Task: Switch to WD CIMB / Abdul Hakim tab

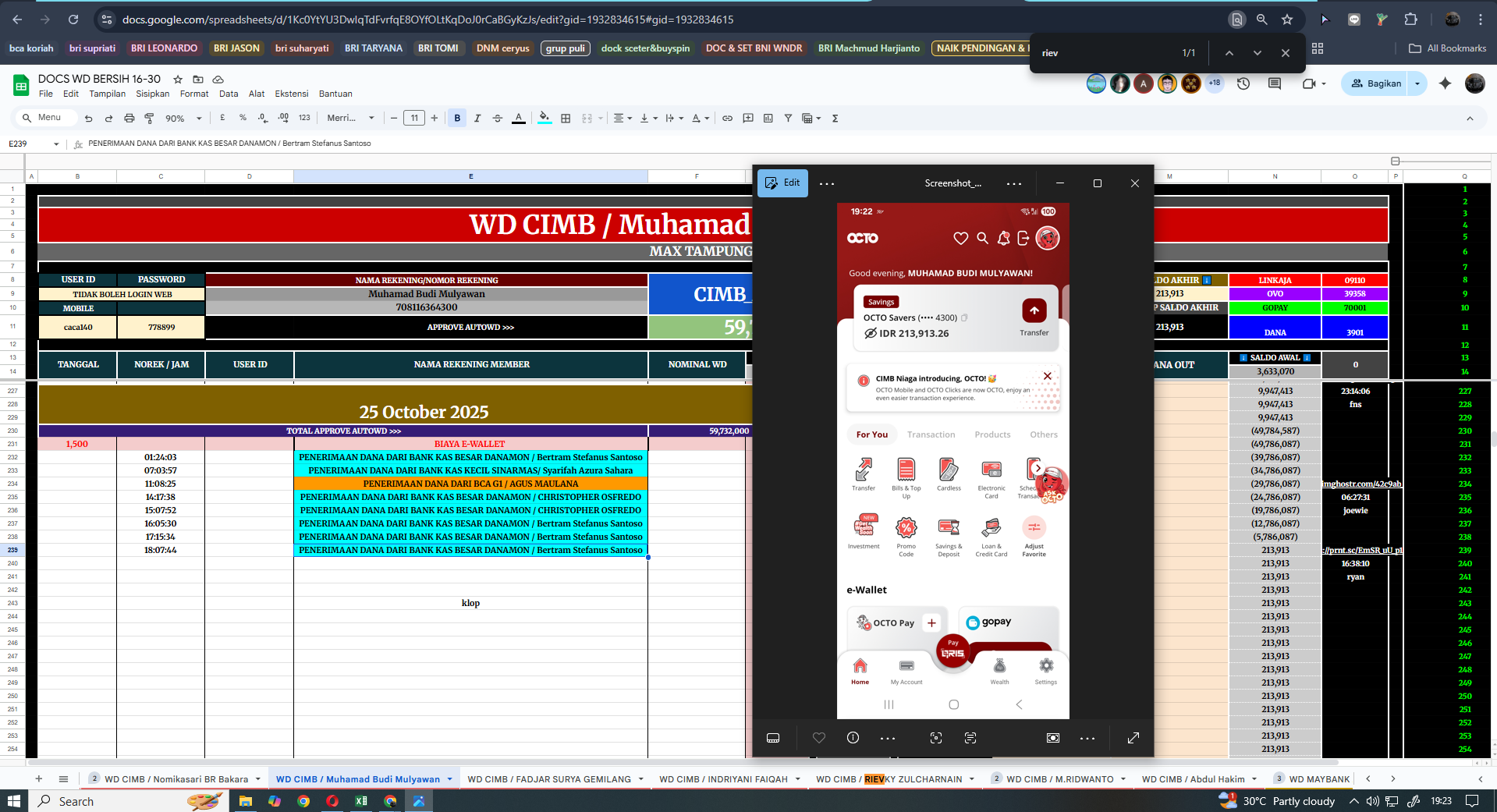Action: 1193,779
